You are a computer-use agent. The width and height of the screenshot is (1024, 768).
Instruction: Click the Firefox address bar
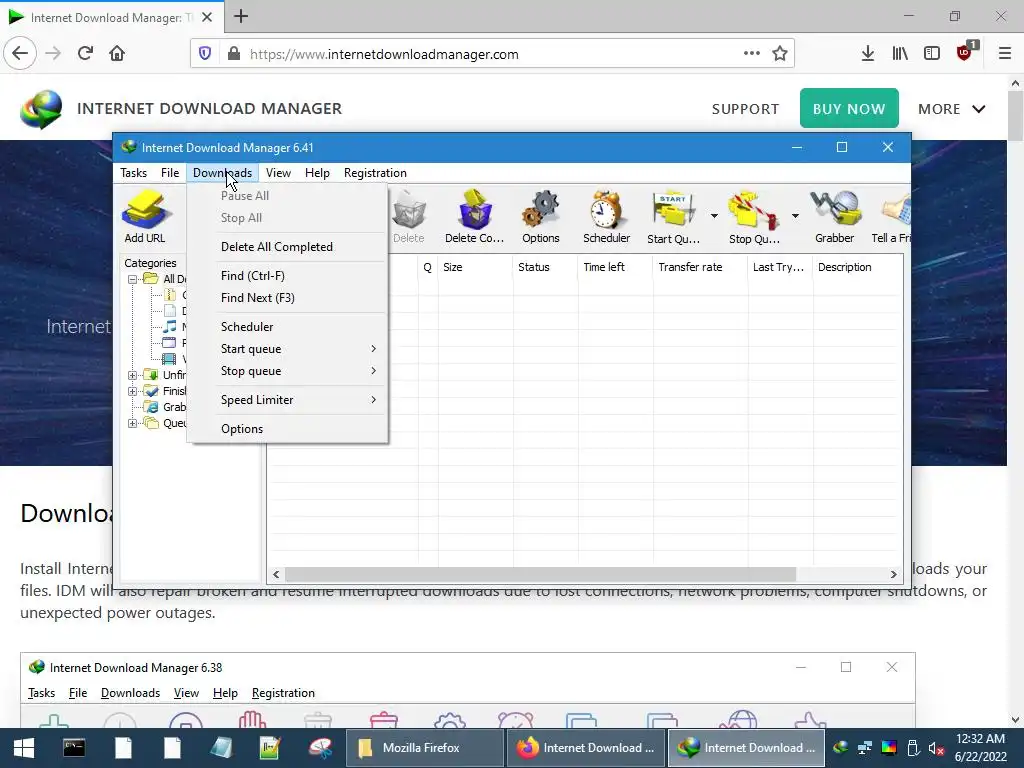pyautogui.click(x=492, y=54)
